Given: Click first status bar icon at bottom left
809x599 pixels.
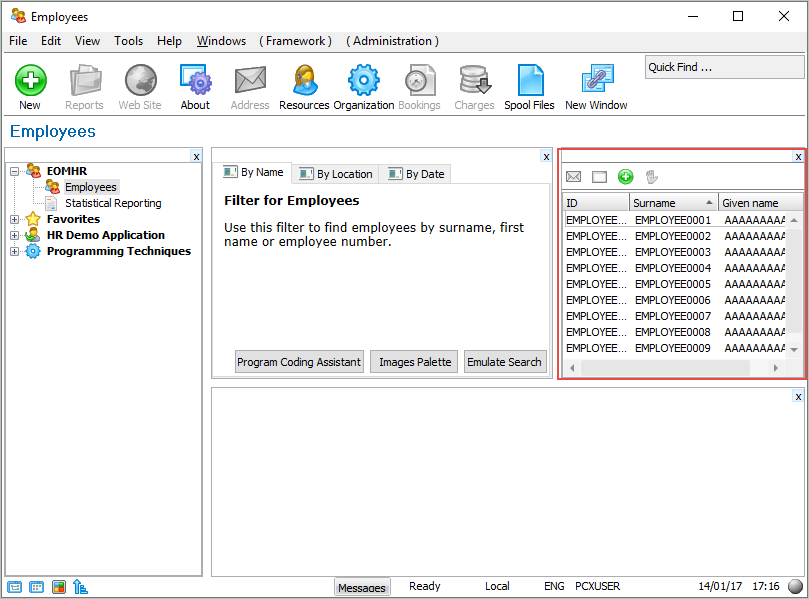Looking at the screenshot, I should [x=14, y=587].
